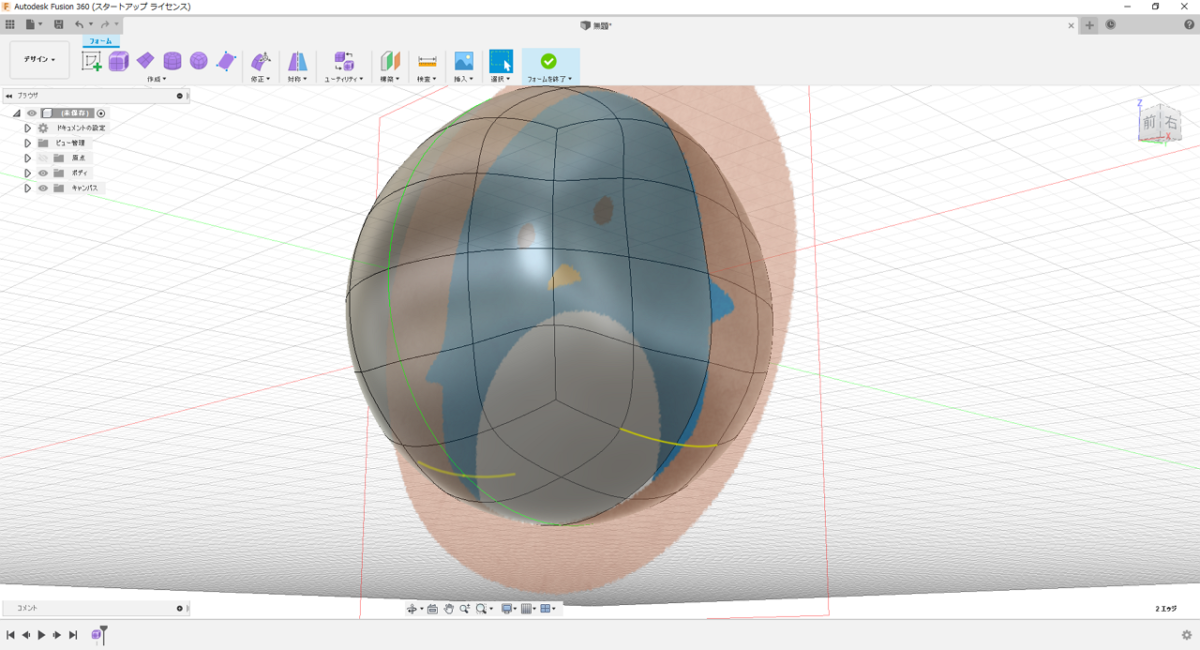
Task: Hide the ボディ folder with eye icon
Action: 43,173
